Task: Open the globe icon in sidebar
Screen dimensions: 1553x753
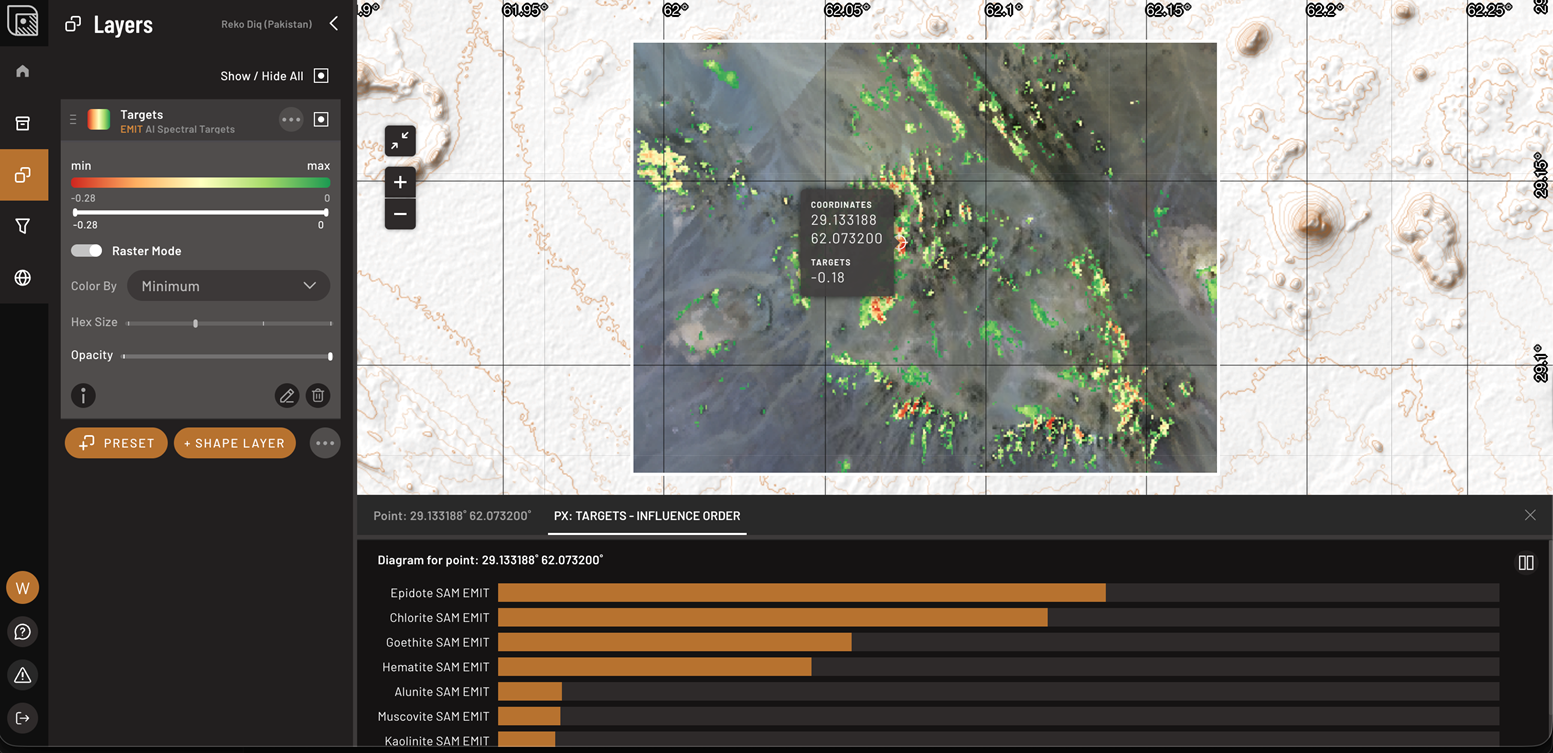Action: [23, 278]
